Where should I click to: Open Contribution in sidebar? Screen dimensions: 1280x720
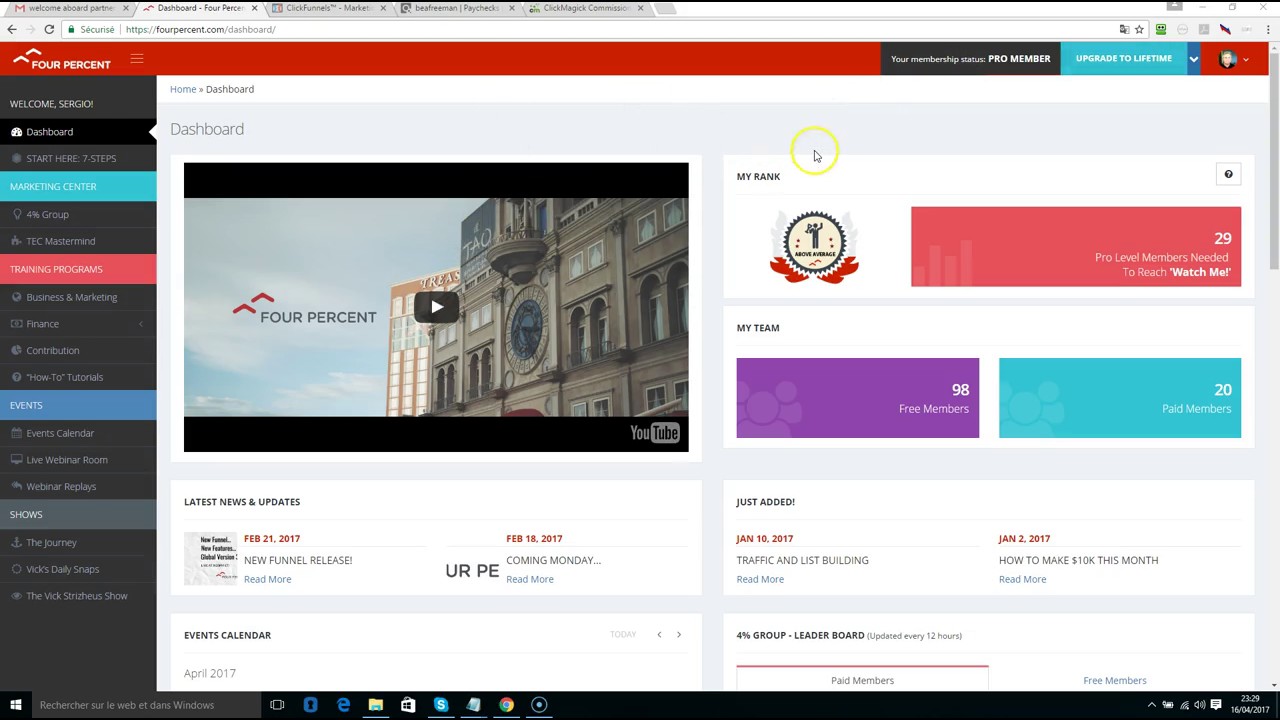coord(78,350)
